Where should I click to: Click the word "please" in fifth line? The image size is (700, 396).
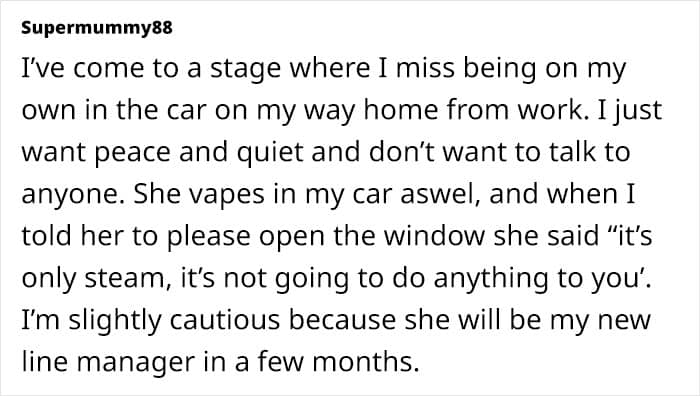click(x=208, y=238)
